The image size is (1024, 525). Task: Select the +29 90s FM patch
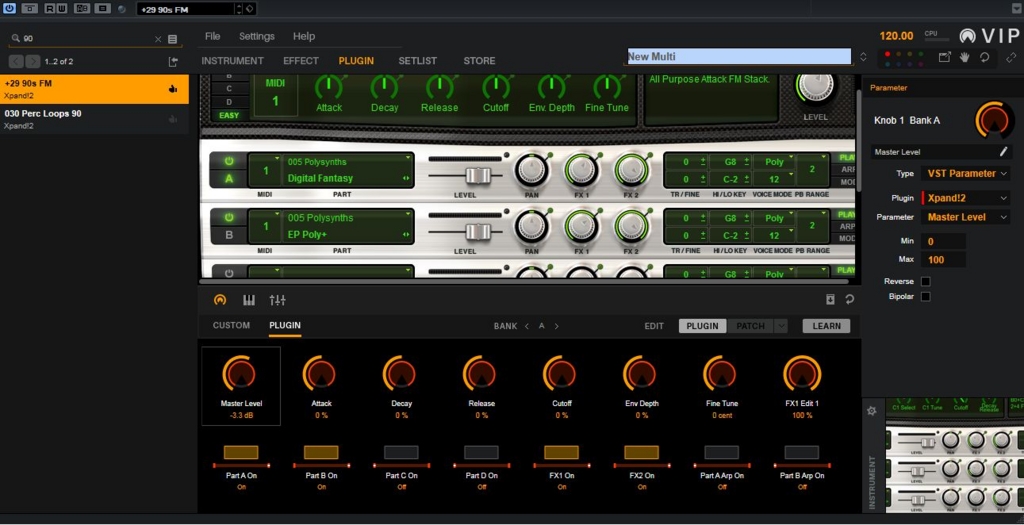(x=94, y=89)
